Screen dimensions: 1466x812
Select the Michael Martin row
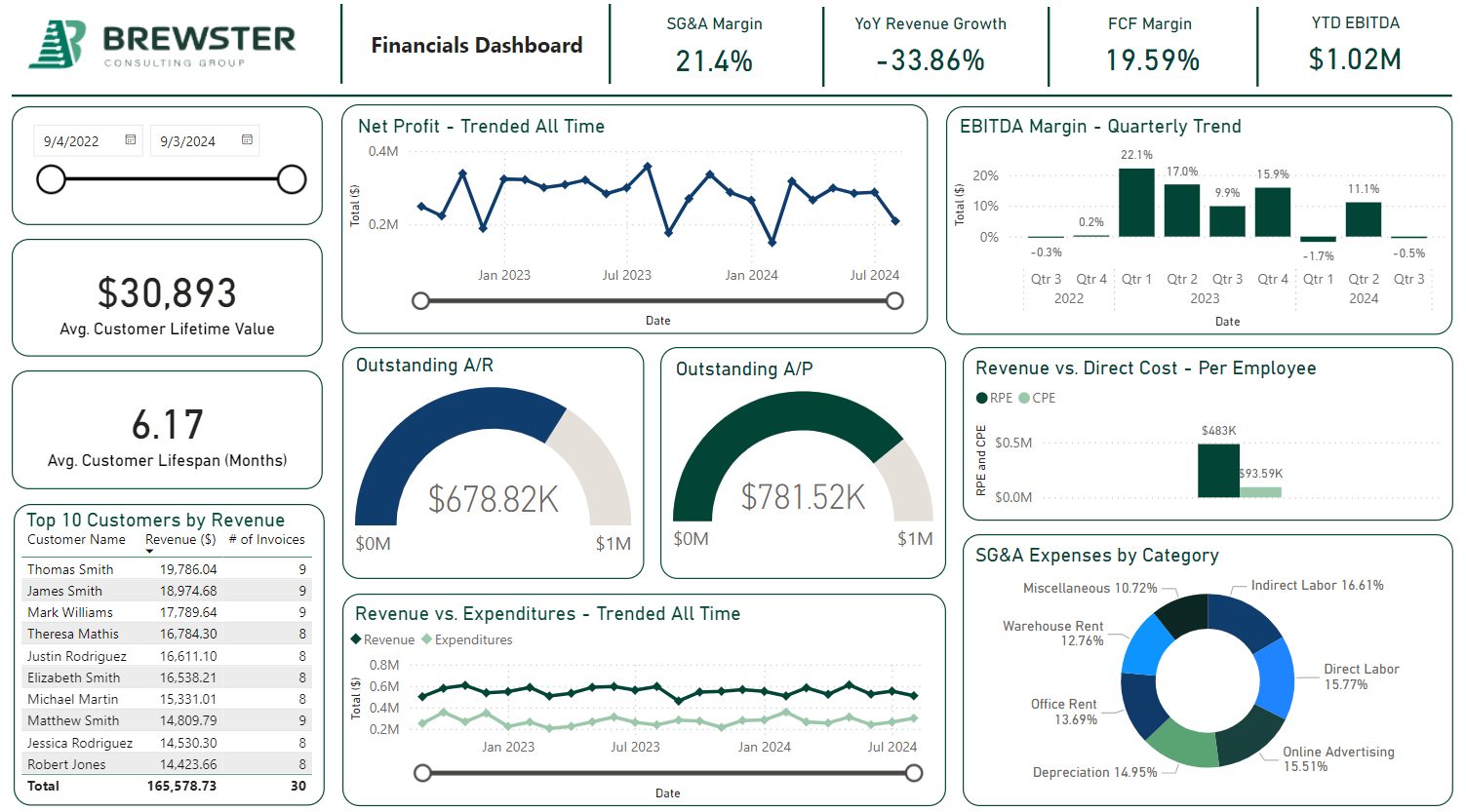(166, 699)
